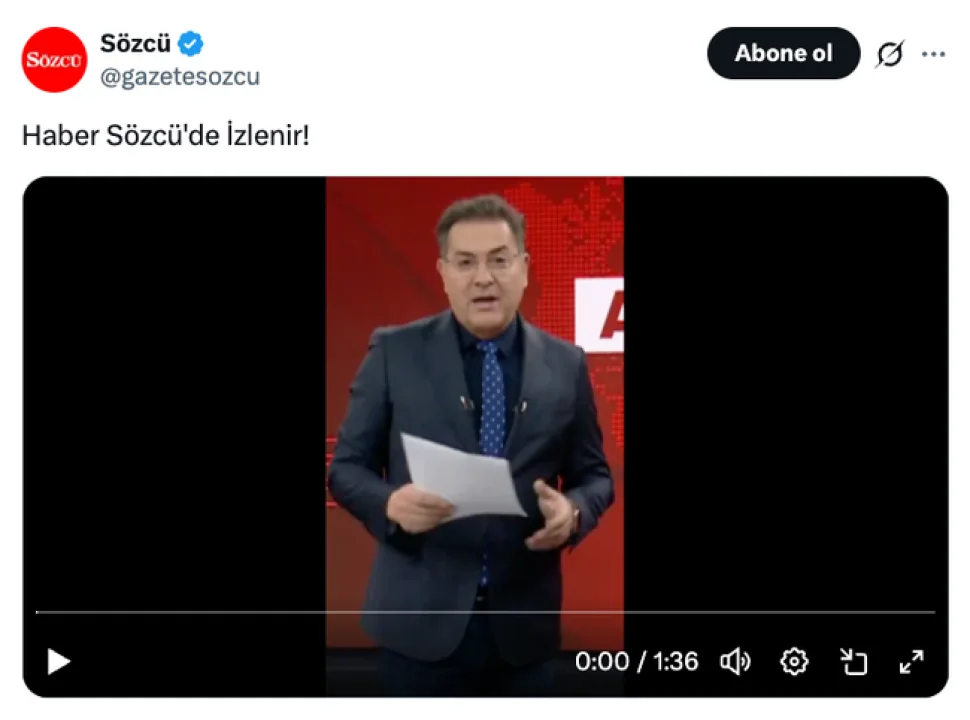Click the start of the seek bar
Viewport: 970px width, 720px height.
[38, 612]
